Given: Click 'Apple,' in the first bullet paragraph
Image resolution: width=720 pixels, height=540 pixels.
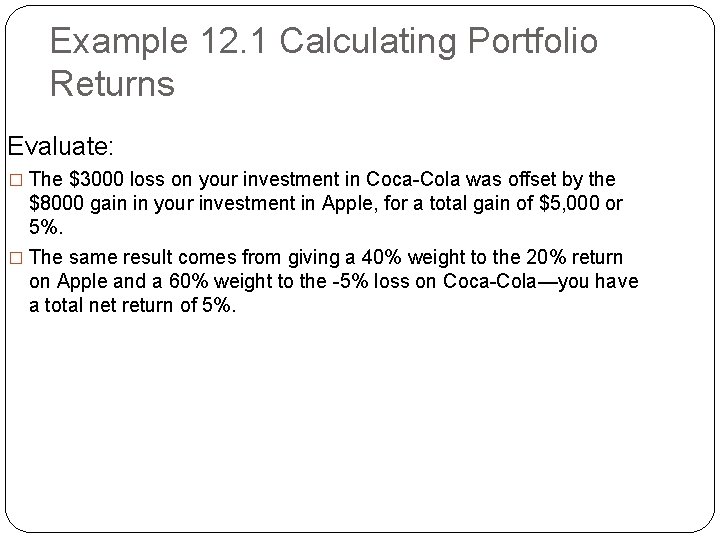Looking at the screenshot, I should 349,204.
